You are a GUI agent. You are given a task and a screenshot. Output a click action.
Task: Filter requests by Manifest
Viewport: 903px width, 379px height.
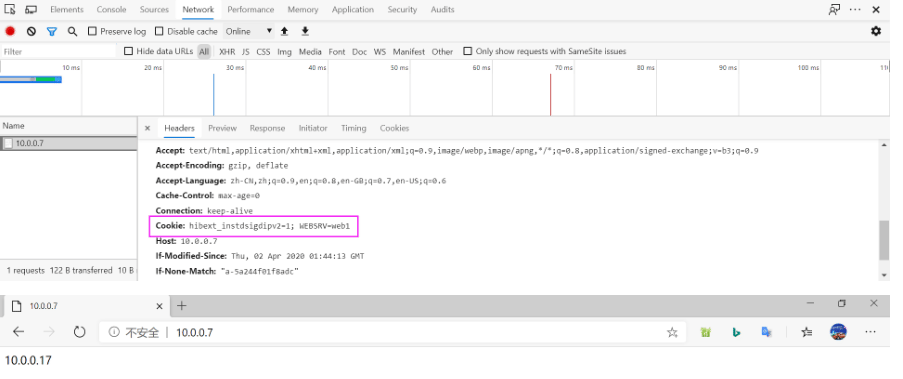409,51
